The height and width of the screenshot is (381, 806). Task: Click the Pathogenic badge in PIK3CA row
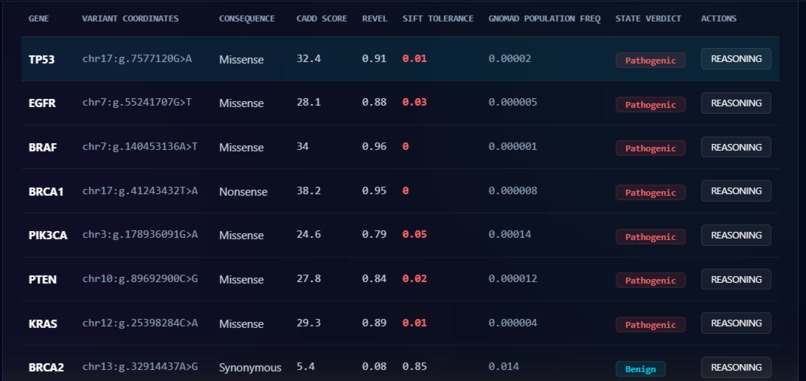coord(650,237)
